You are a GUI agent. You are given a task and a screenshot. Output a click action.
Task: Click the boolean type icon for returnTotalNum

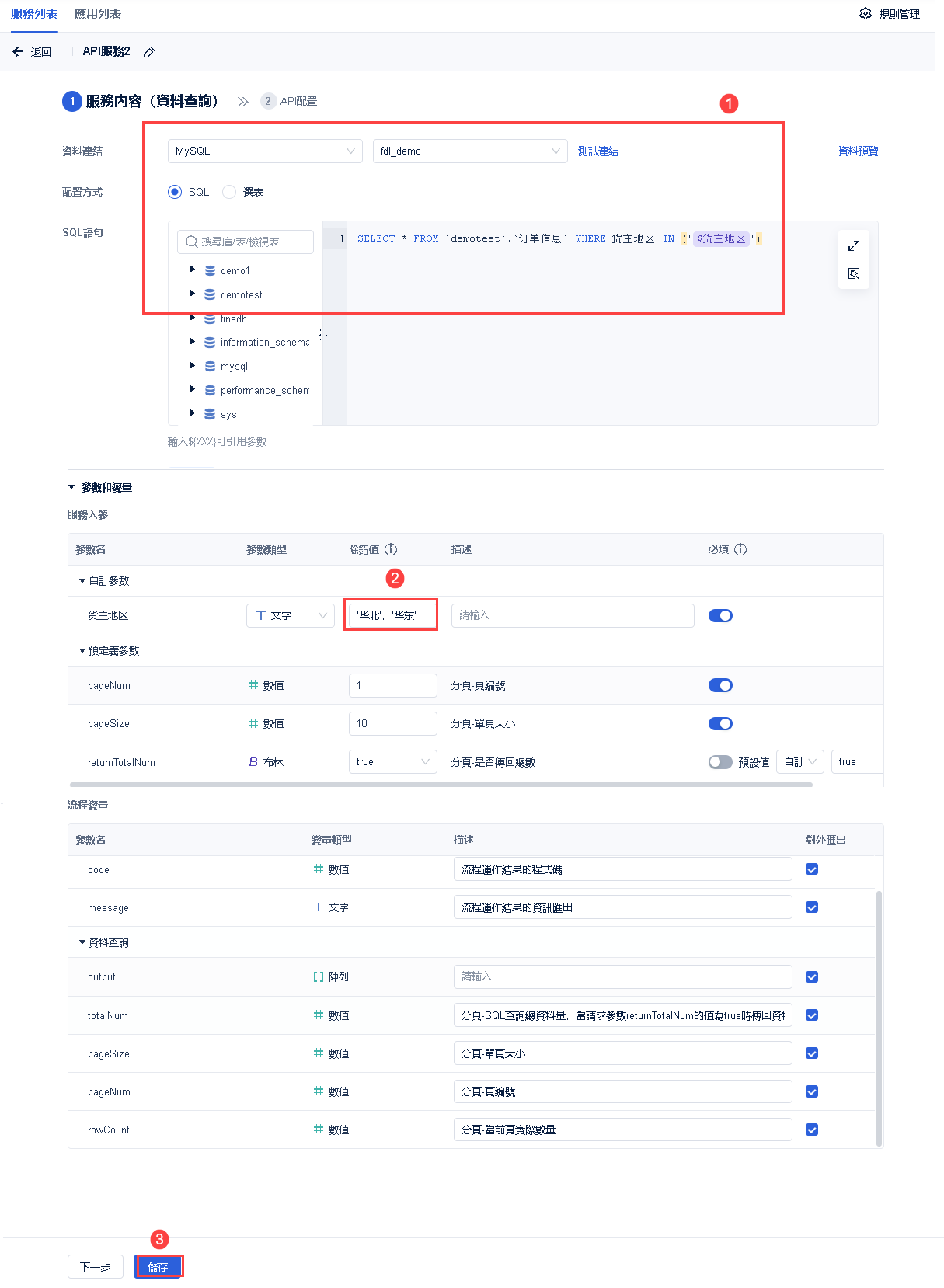pyautogui.click(x=253, y=761)
